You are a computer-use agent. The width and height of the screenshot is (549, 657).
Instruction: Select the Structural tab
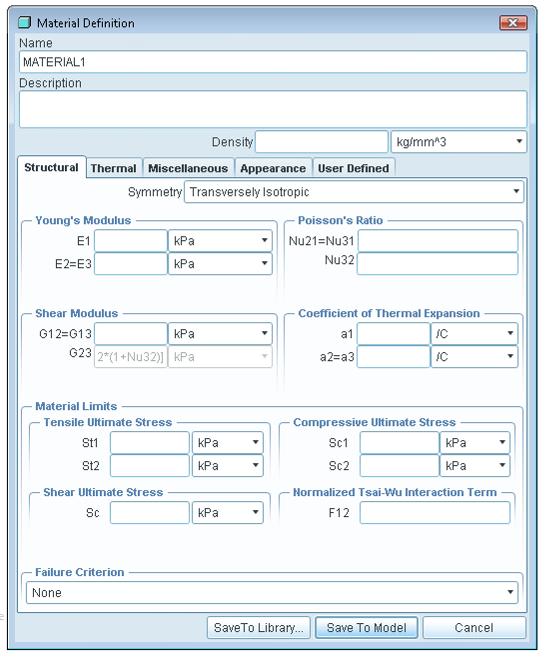[52, 168]
